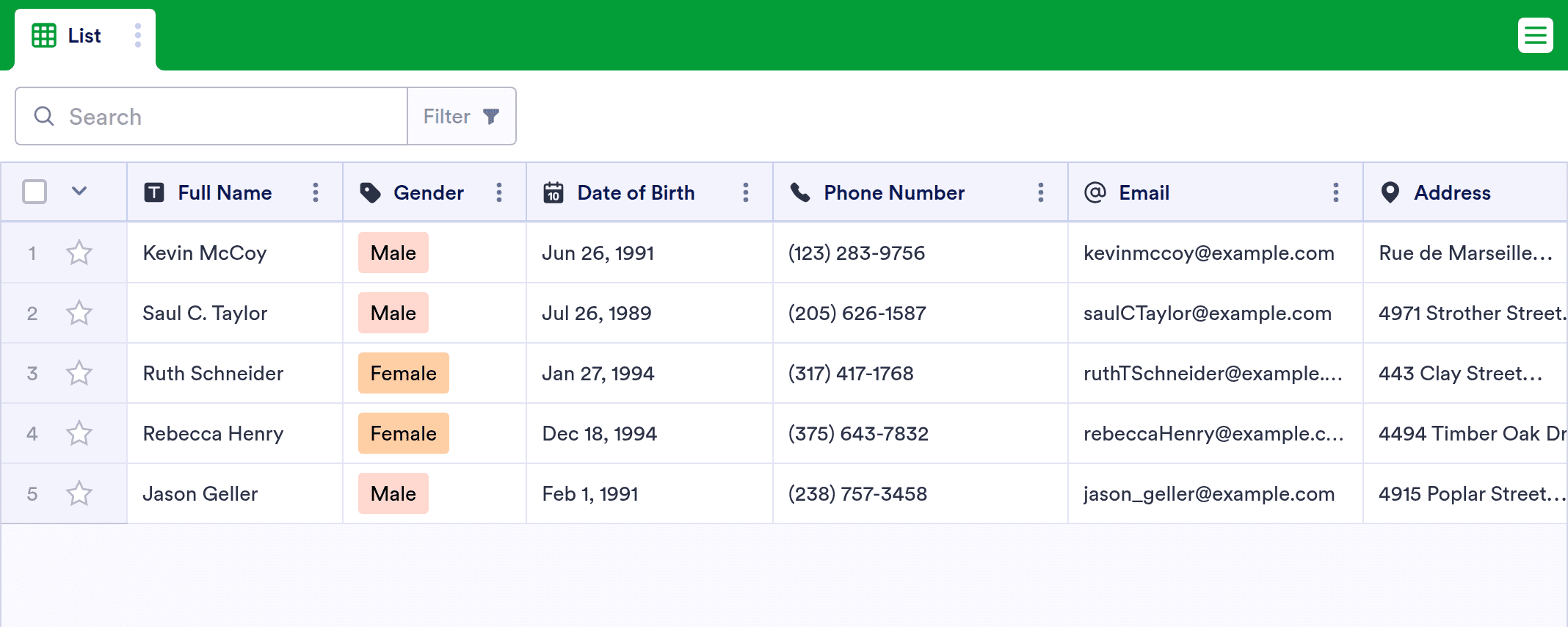Star the Kevin McCoy row

tap(79, 253)
